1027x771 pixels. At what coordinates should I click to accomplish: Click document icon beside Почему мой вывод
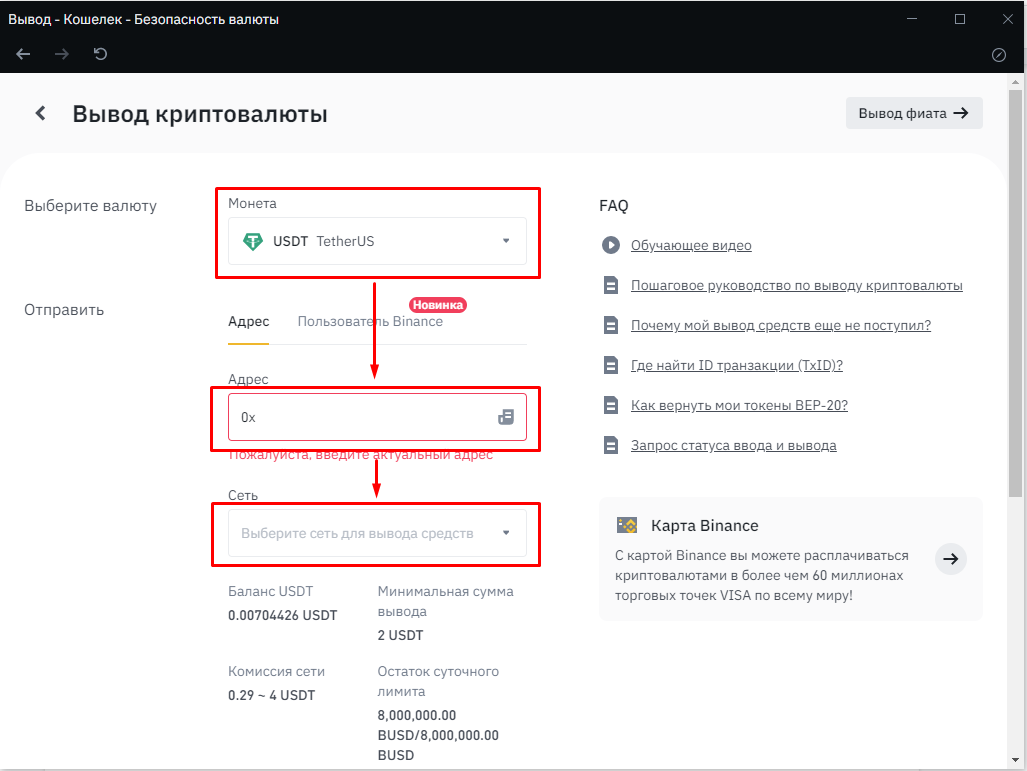tap(610, 326)
